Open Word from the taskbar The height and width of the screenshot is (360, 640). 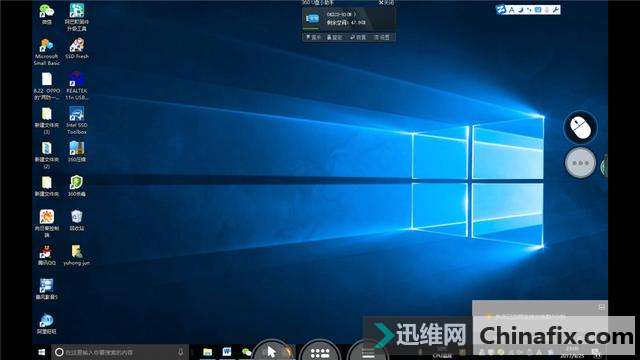tap(227, 351)
